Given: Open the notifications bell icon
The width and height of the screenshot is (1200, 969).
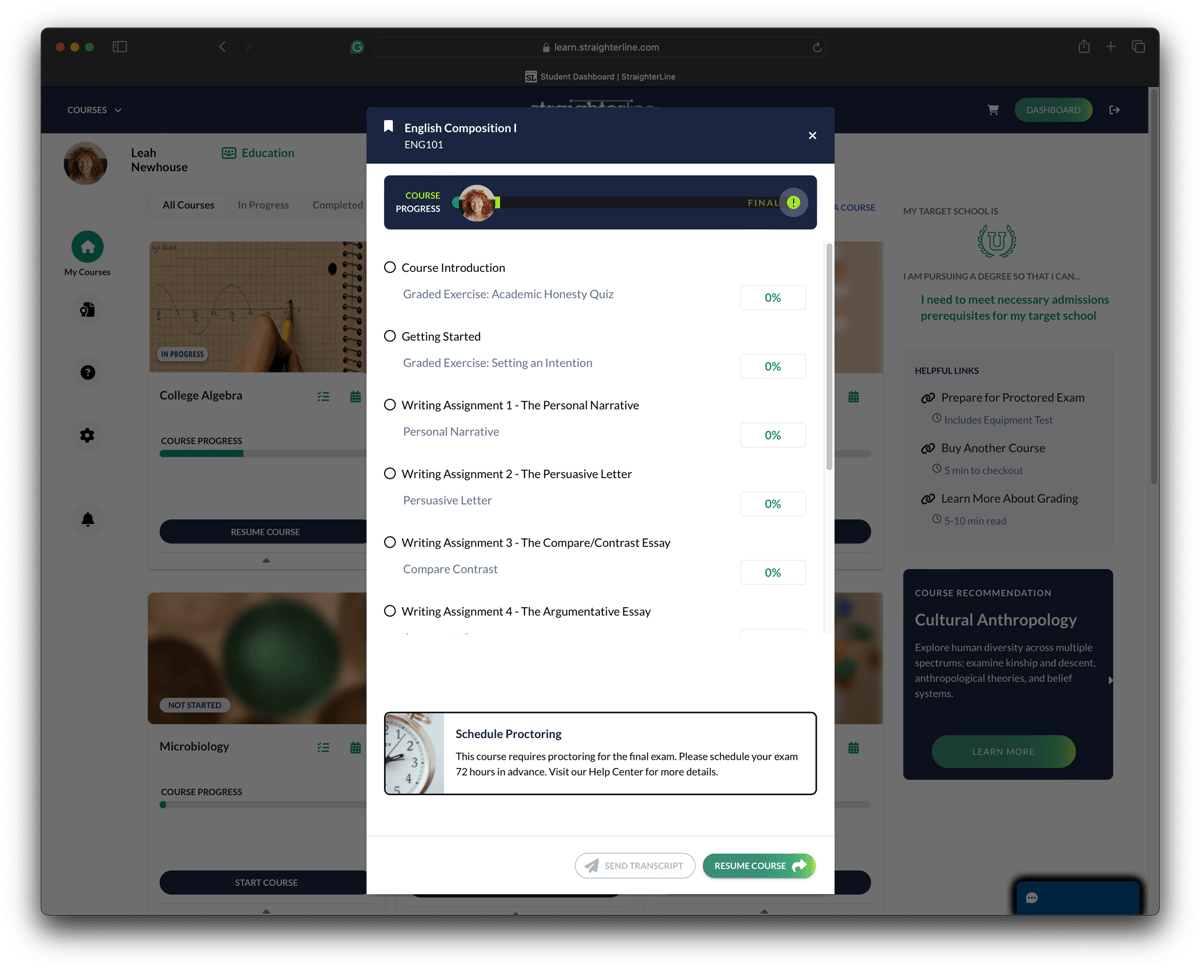Looking at the screenshot, I should [87, 519].
